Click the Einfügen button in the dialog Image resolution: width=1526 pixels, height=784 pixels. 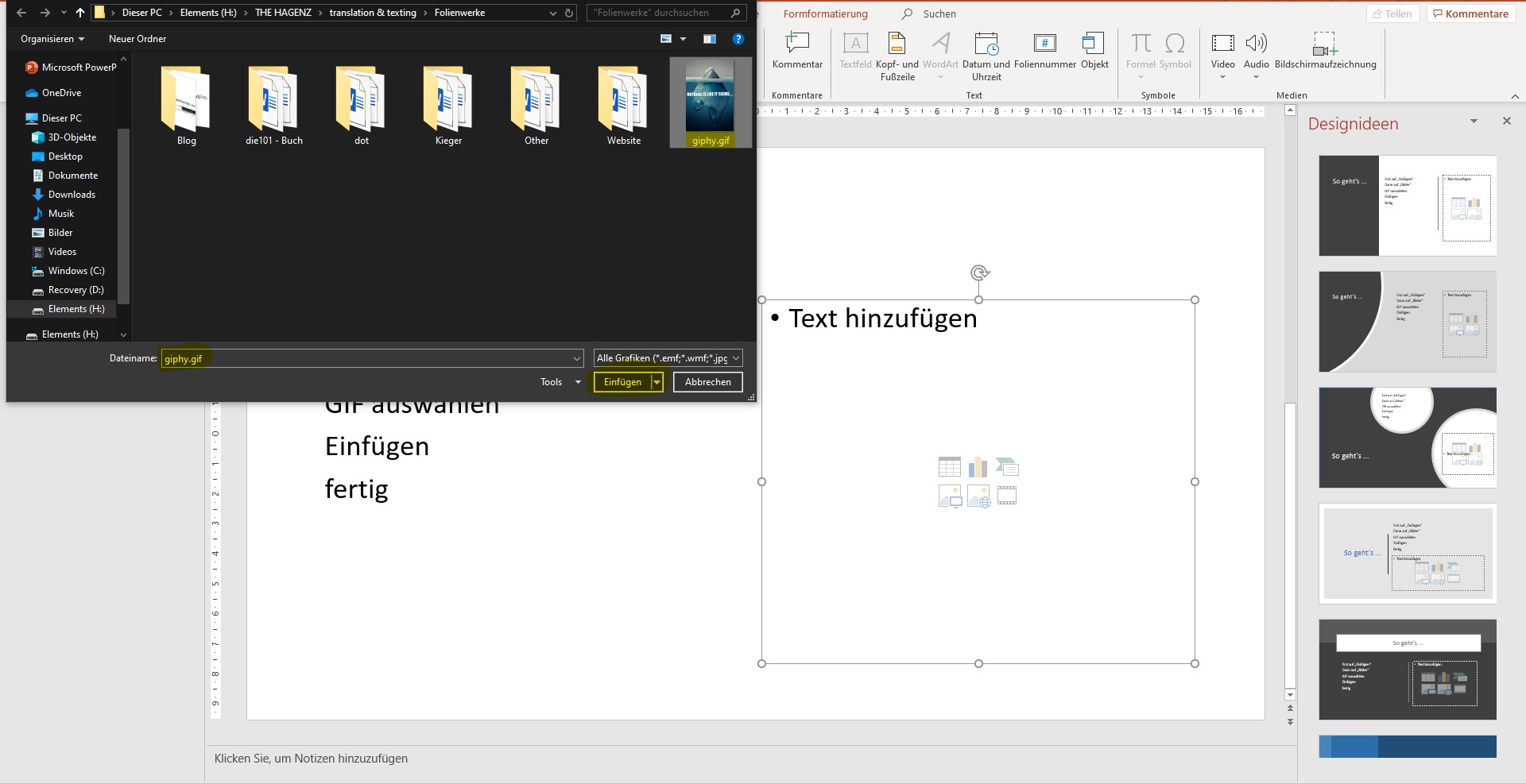[x=622, y=382]
